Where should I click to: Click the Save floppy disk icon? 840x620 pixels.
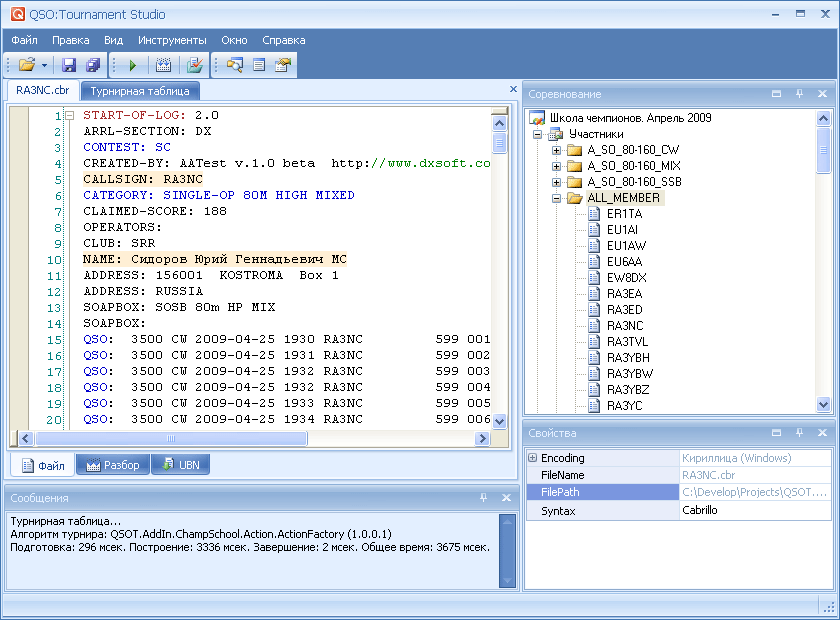[x=69, y=65]
